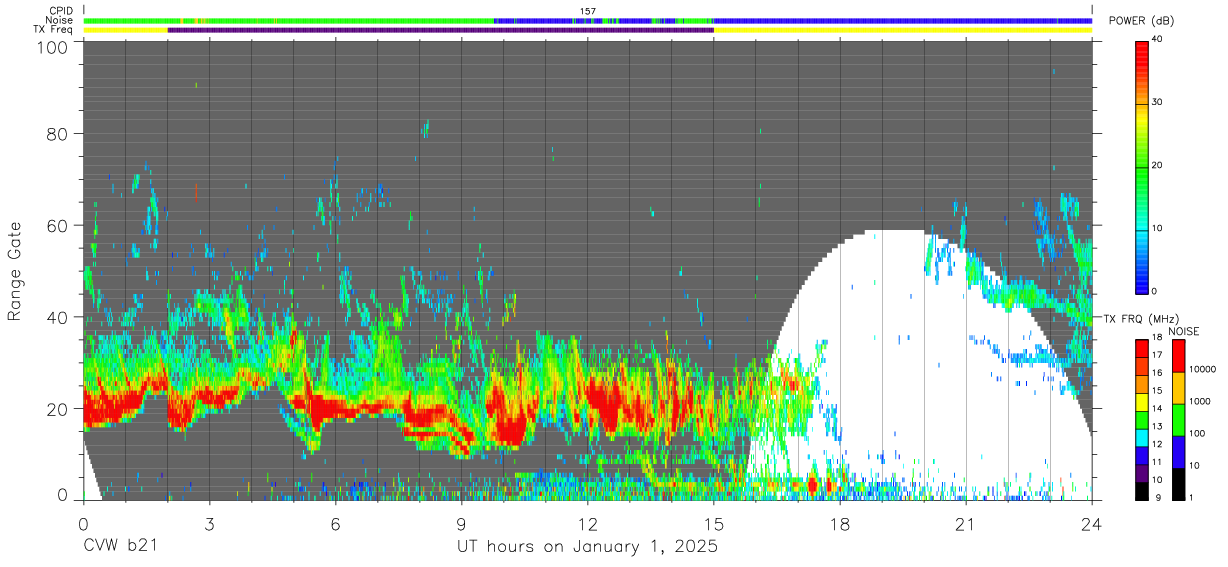Click the 30 tick on the POWER color bar
Image resolution: width=1228 pixels, height=567 pixels.
(x=1156, y=102)
